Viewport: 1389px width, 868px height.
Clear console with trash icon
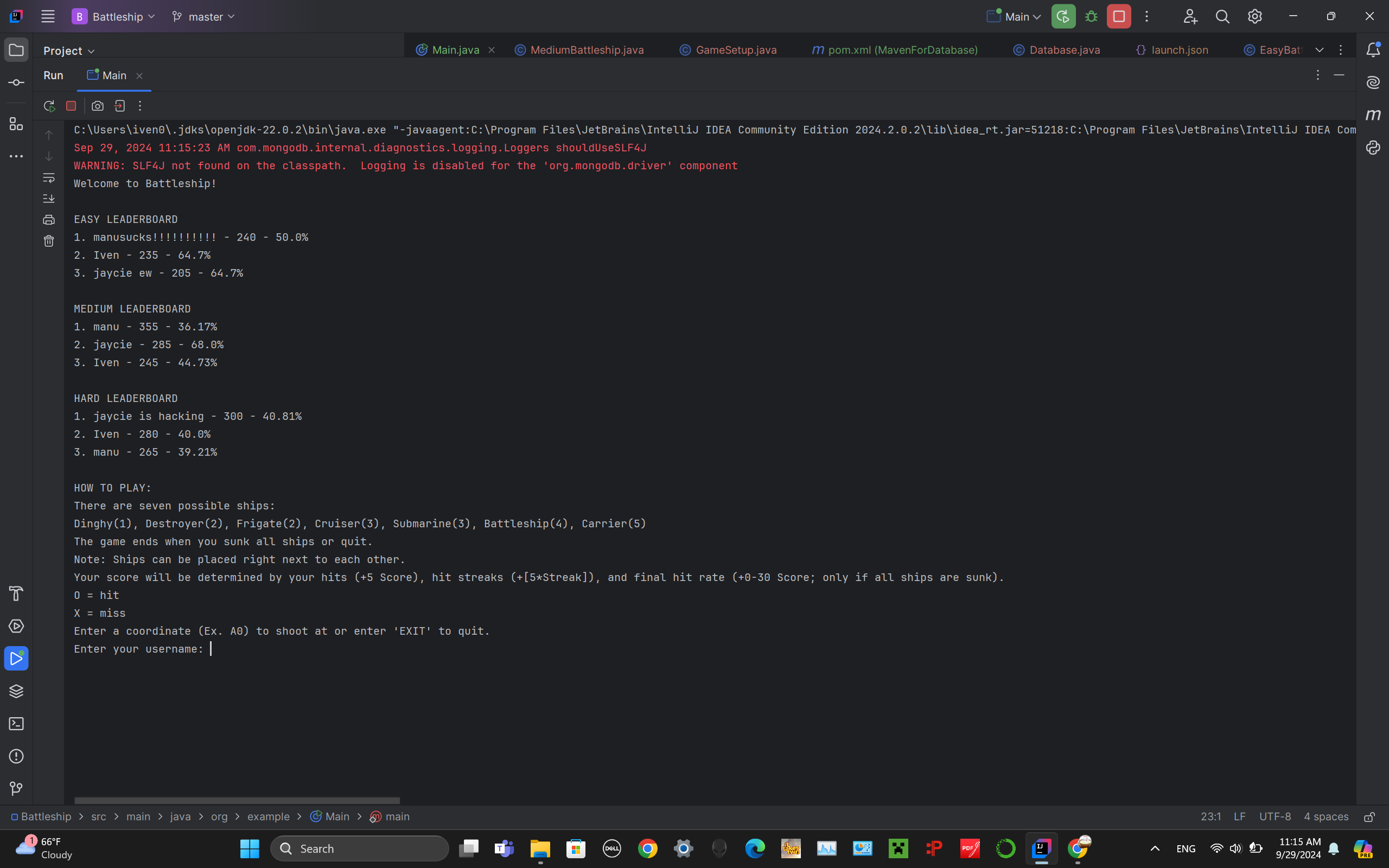(x=49, y=241)
